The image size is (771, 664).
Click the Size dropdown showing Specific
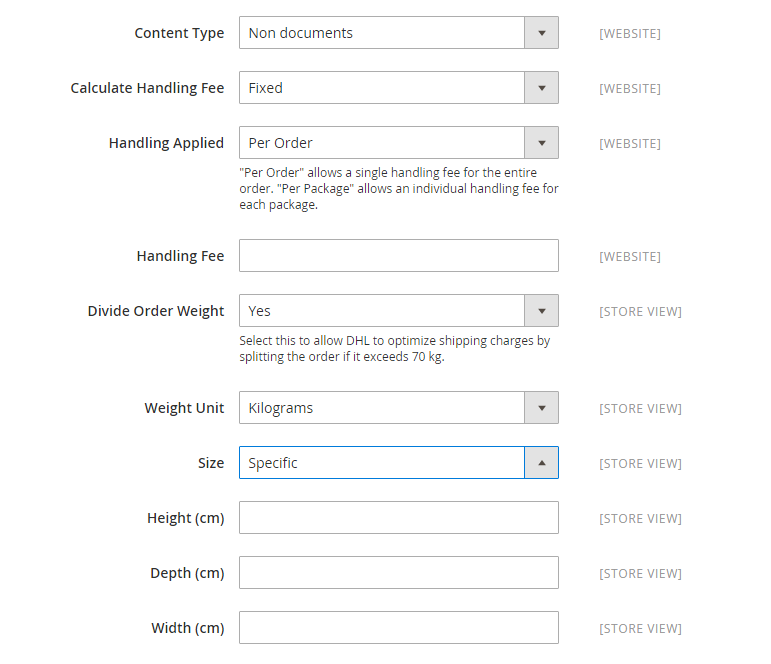click(x=399, y=463)
